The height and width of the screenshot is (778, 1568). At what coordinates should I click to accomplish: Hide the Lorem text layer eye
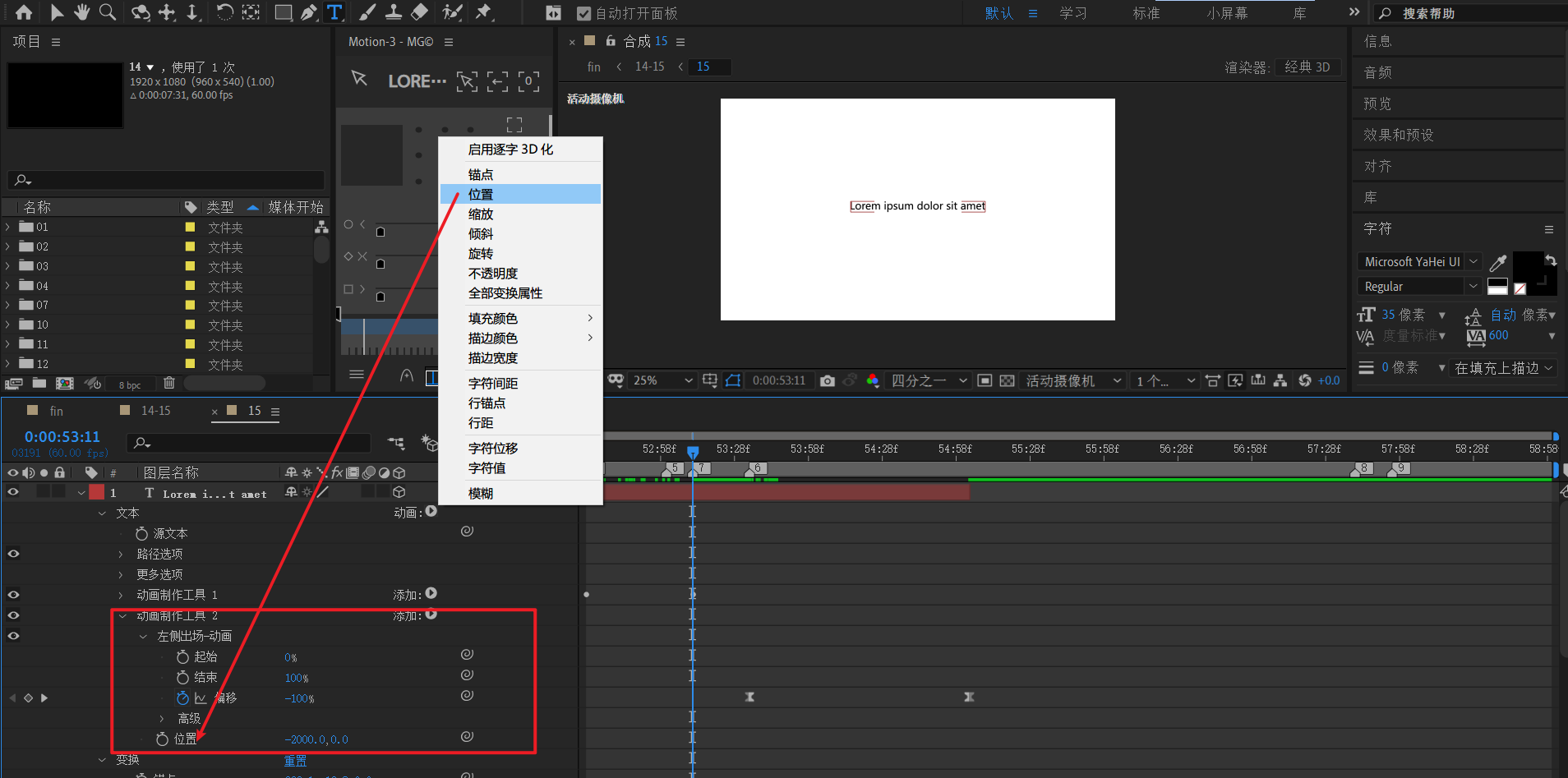(13, 492)
